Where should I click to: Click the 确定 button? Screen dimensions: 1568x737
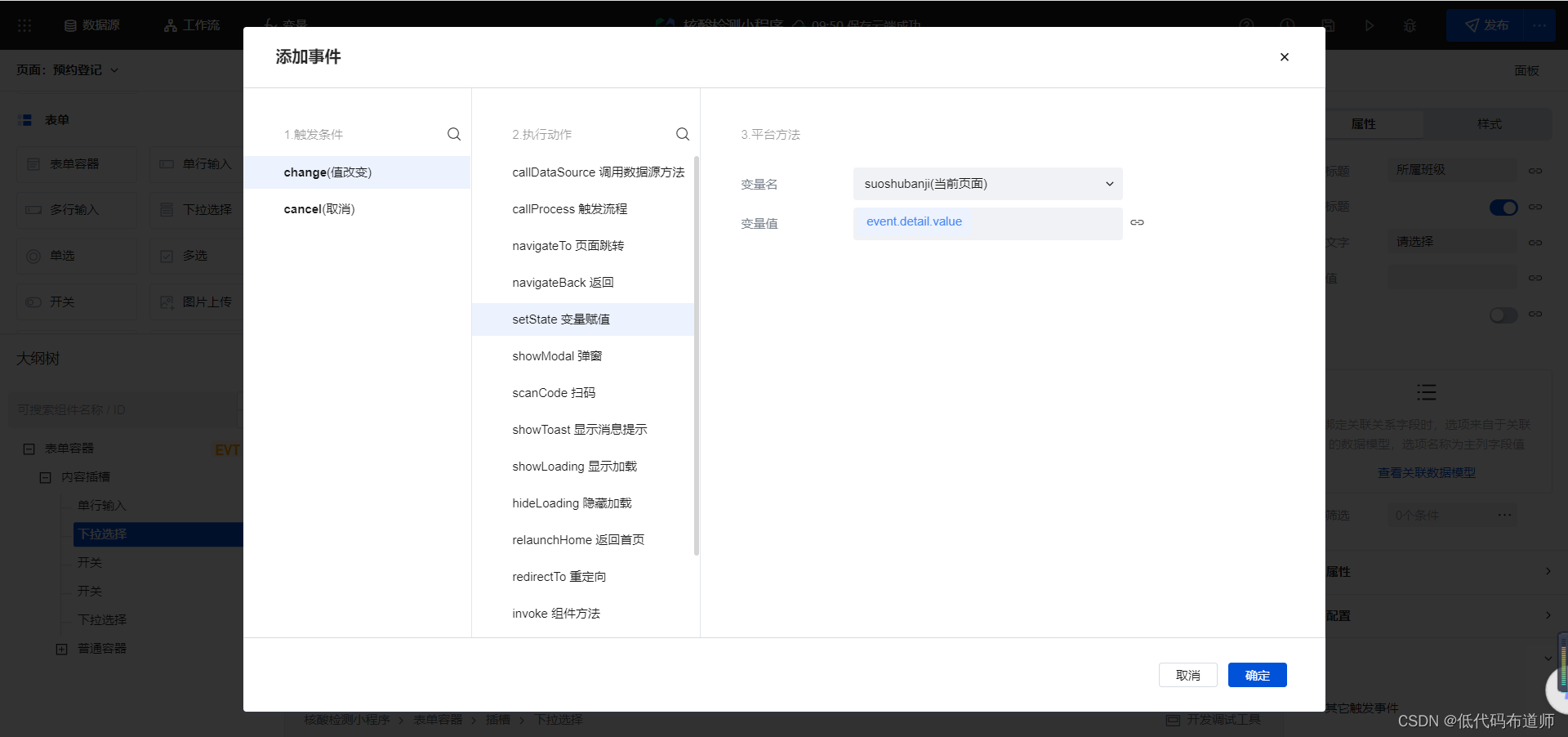1258,675
